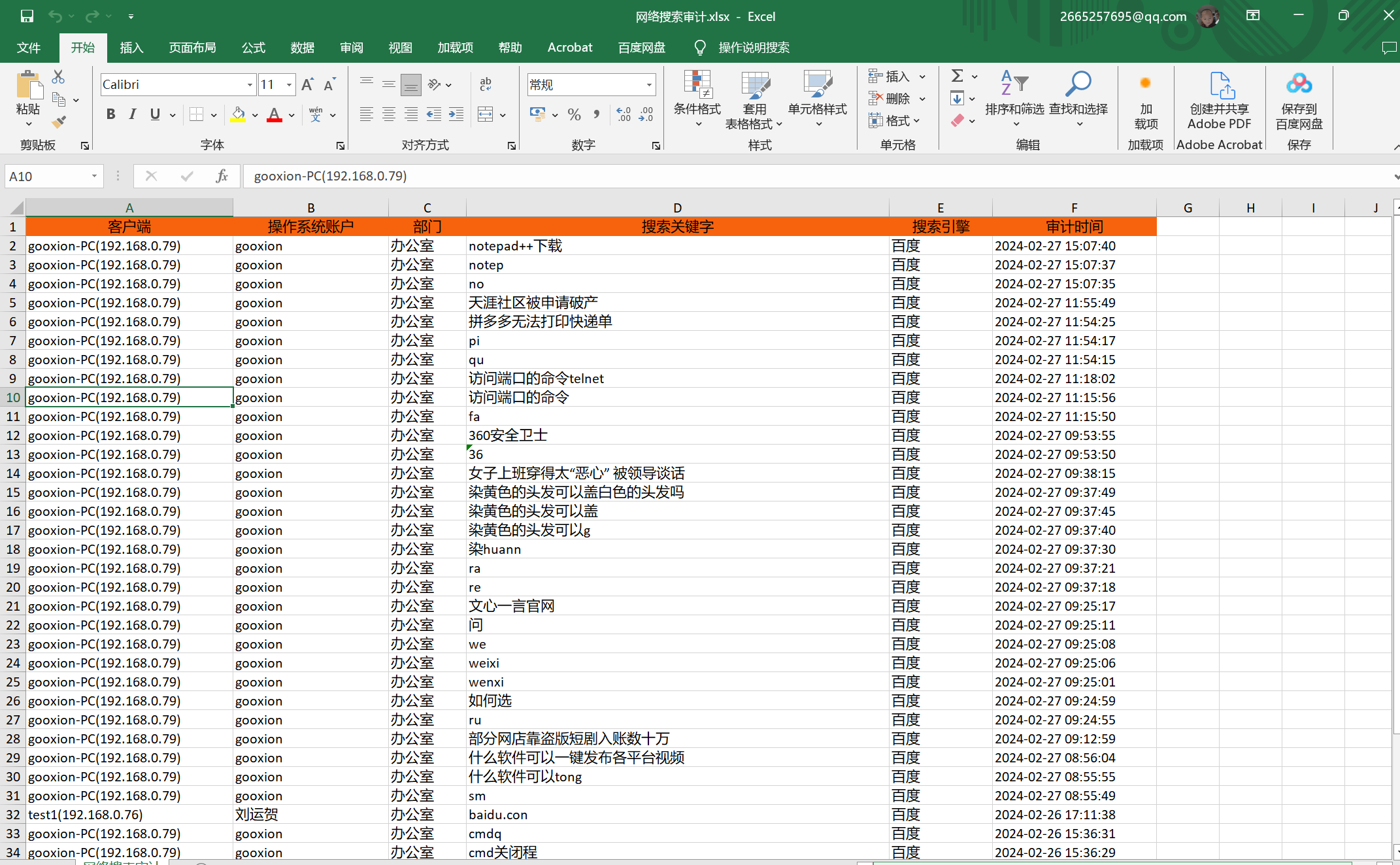Click the Copy icon

[59, 99]
